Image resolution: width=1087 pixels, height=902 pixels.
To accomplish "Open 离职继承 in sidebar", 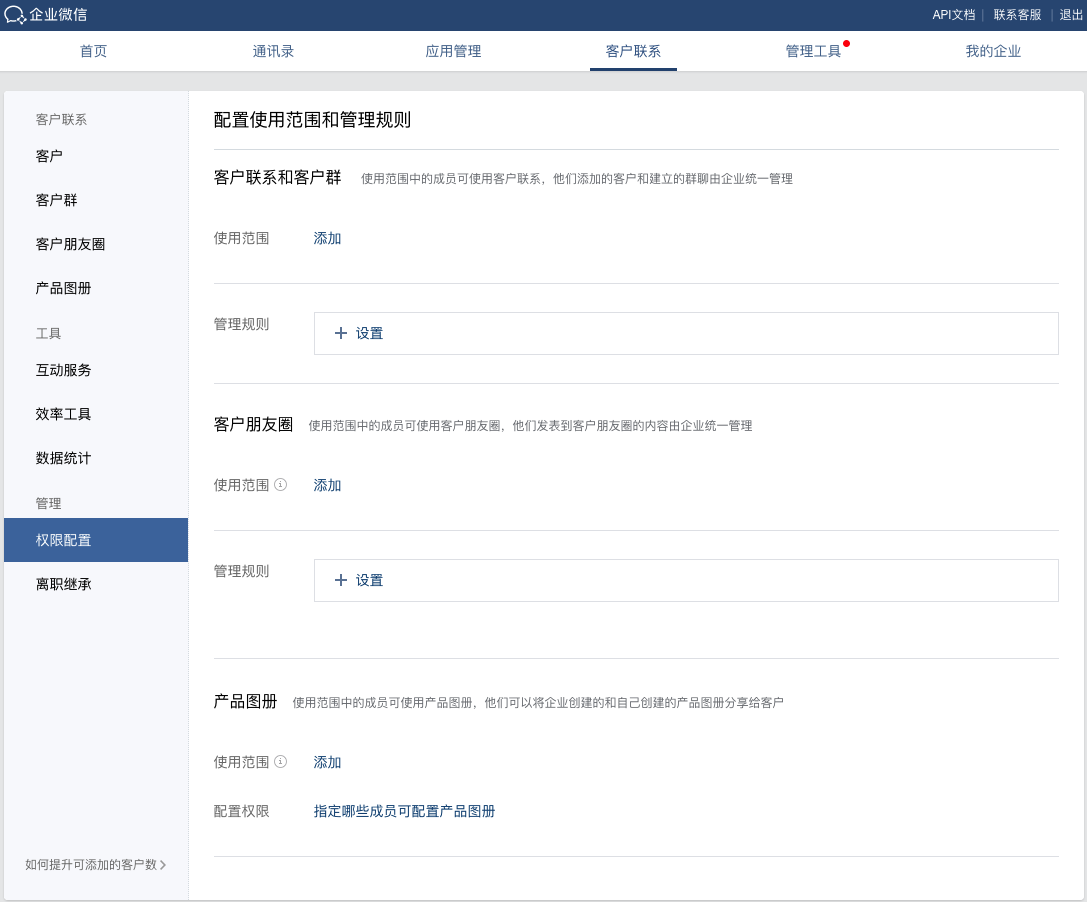I will [63, 585].
